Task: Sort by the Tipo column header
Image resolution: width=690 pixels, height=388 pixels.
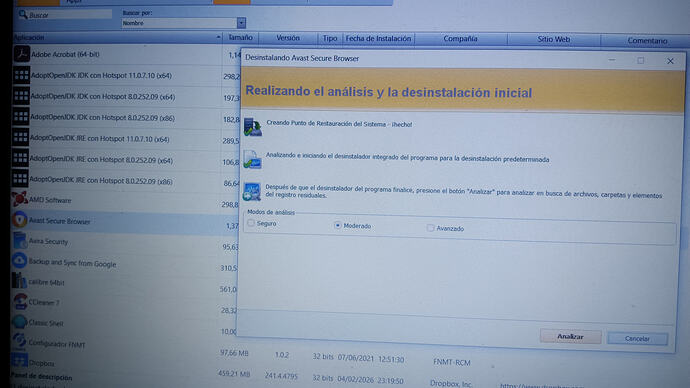Action: (x=330, y=39)
